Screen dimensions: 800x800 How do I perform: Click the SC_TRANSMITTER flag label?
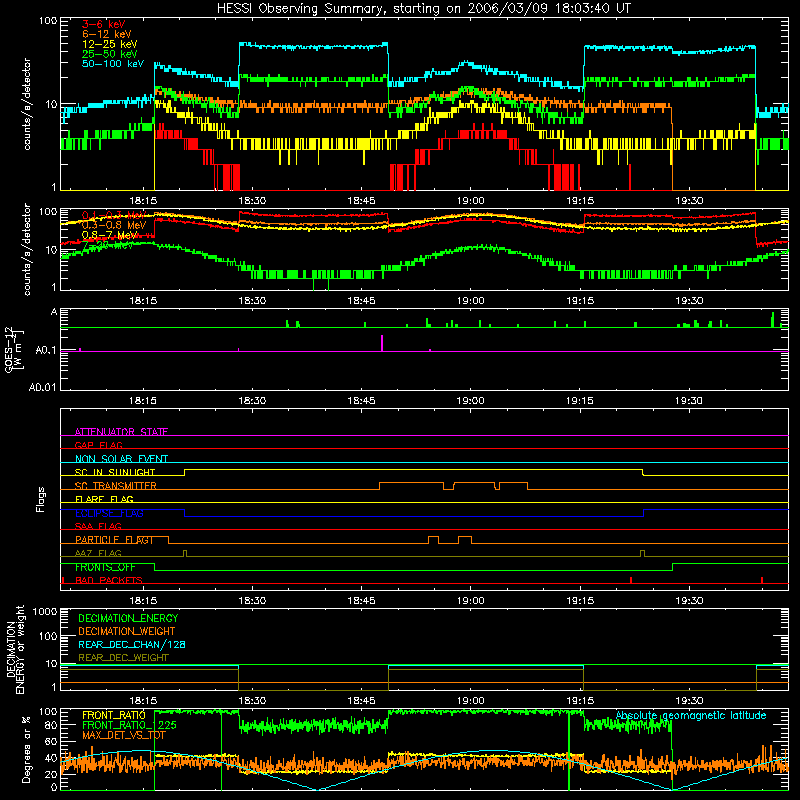pos(116,486)
